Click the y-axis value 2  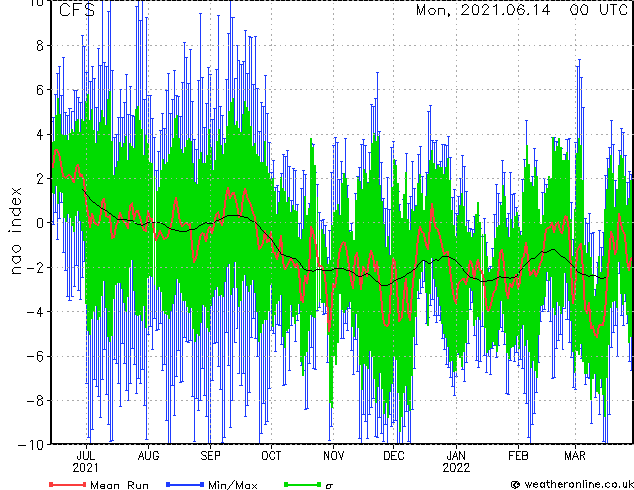40,179
